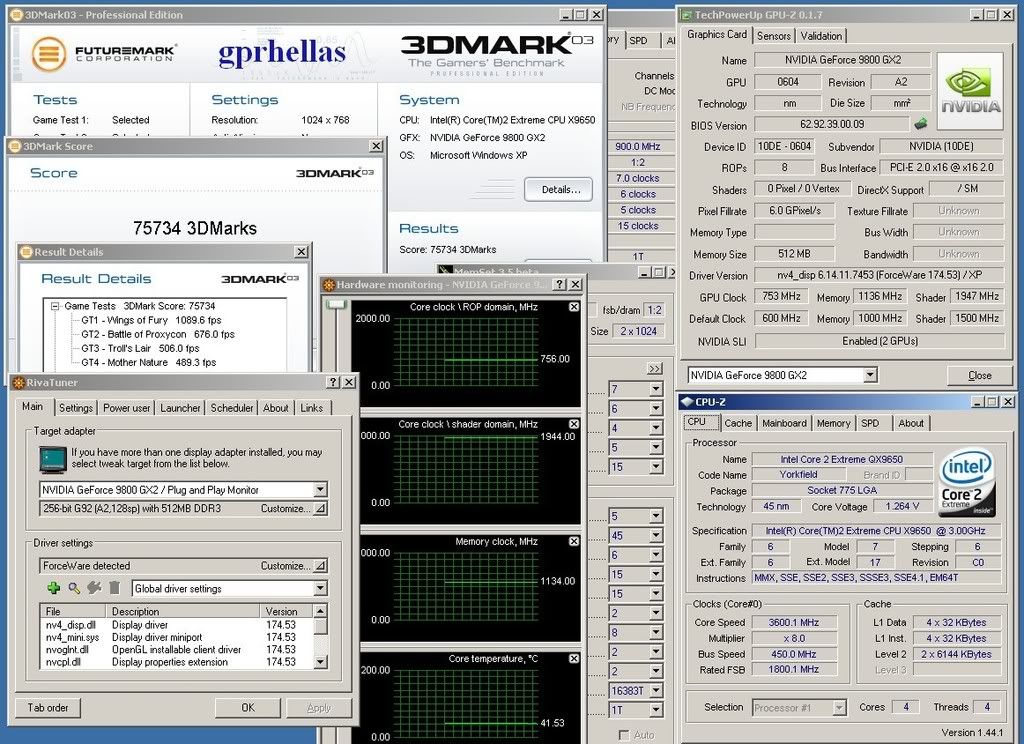Viewport: 1024px width, 744px height.
Task: Click Tab order button in RivaTuner
Action: coord(48,707)
